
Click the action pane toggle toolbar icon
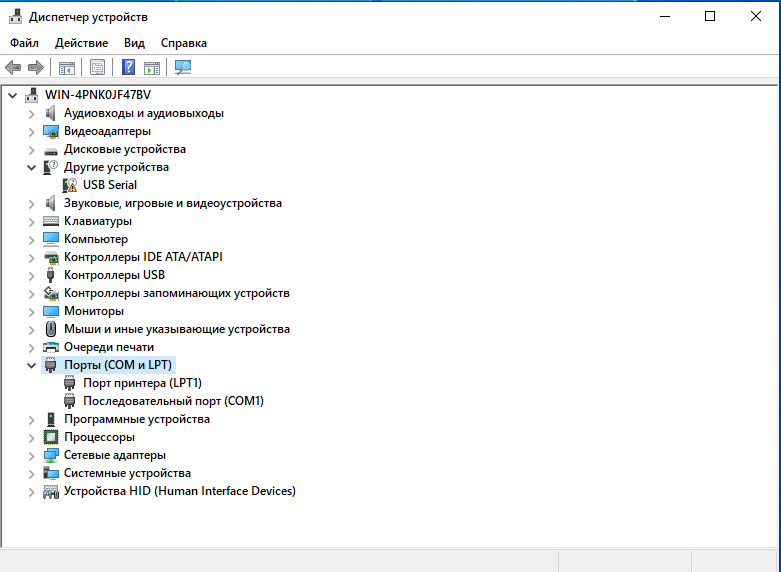(152, 67)
